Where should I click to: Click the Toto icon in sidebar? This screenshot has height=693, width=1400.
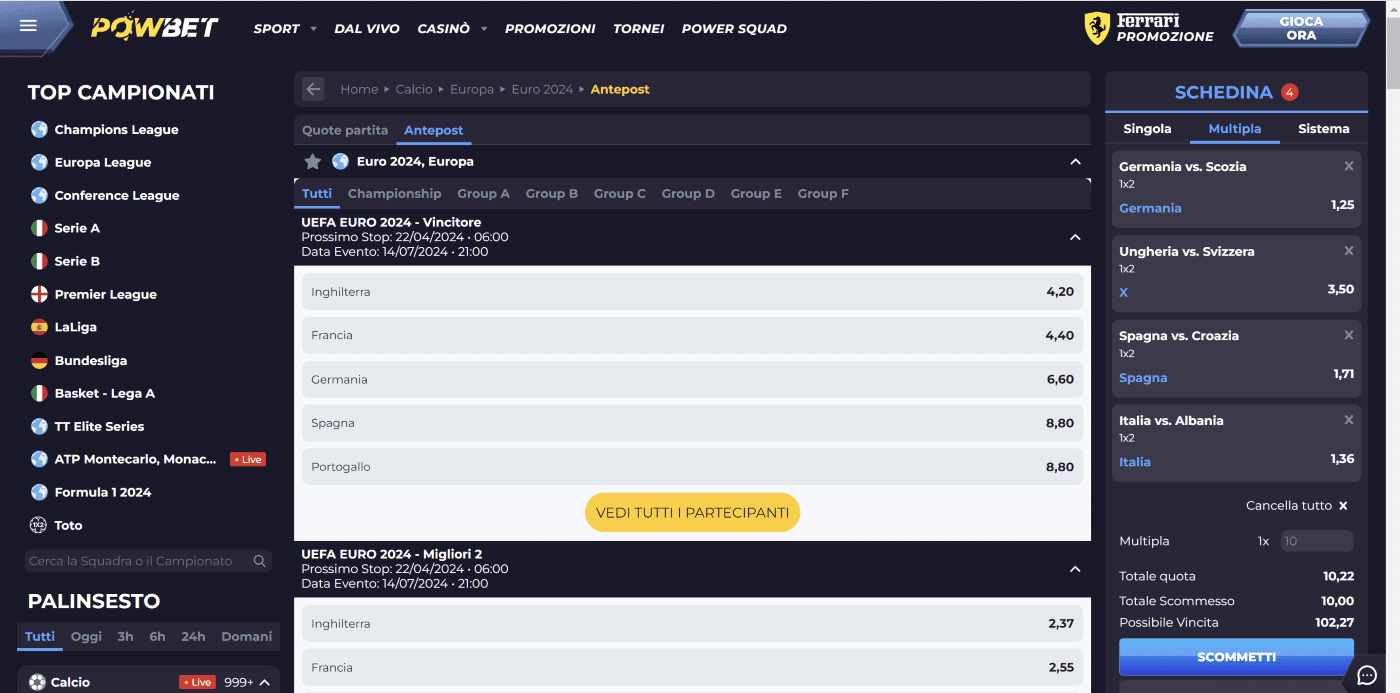(39, 525)
